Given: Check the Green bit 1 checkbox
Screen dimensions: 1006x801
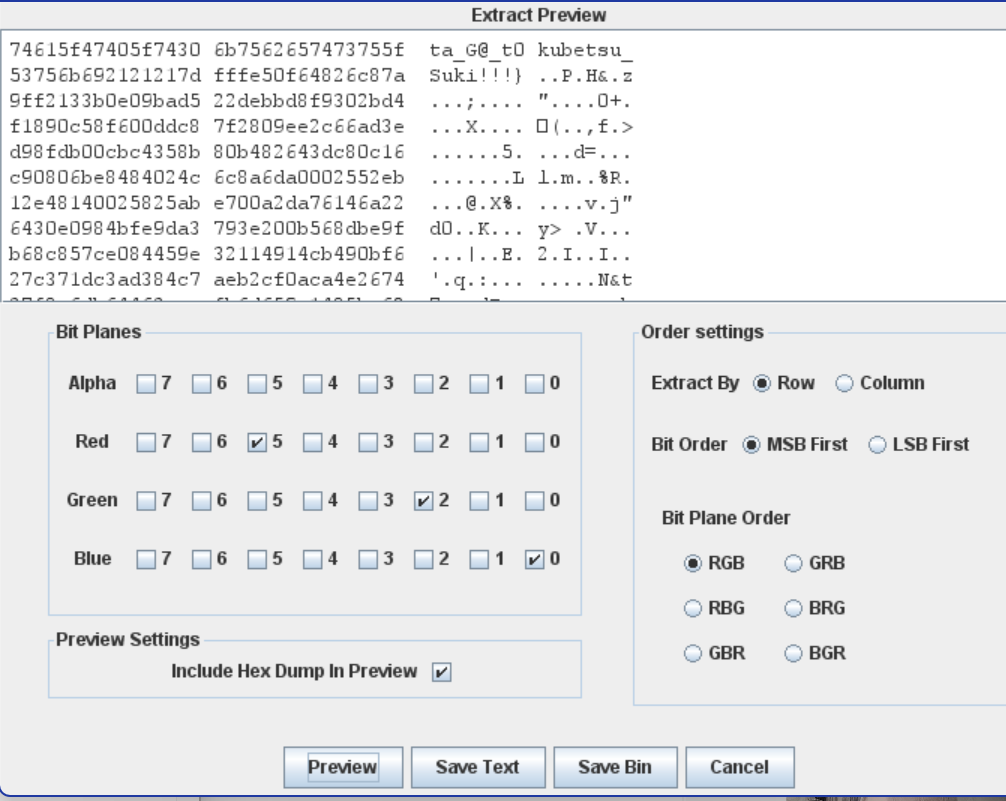Looking at the screenshot, I should [x=479, y=501].
